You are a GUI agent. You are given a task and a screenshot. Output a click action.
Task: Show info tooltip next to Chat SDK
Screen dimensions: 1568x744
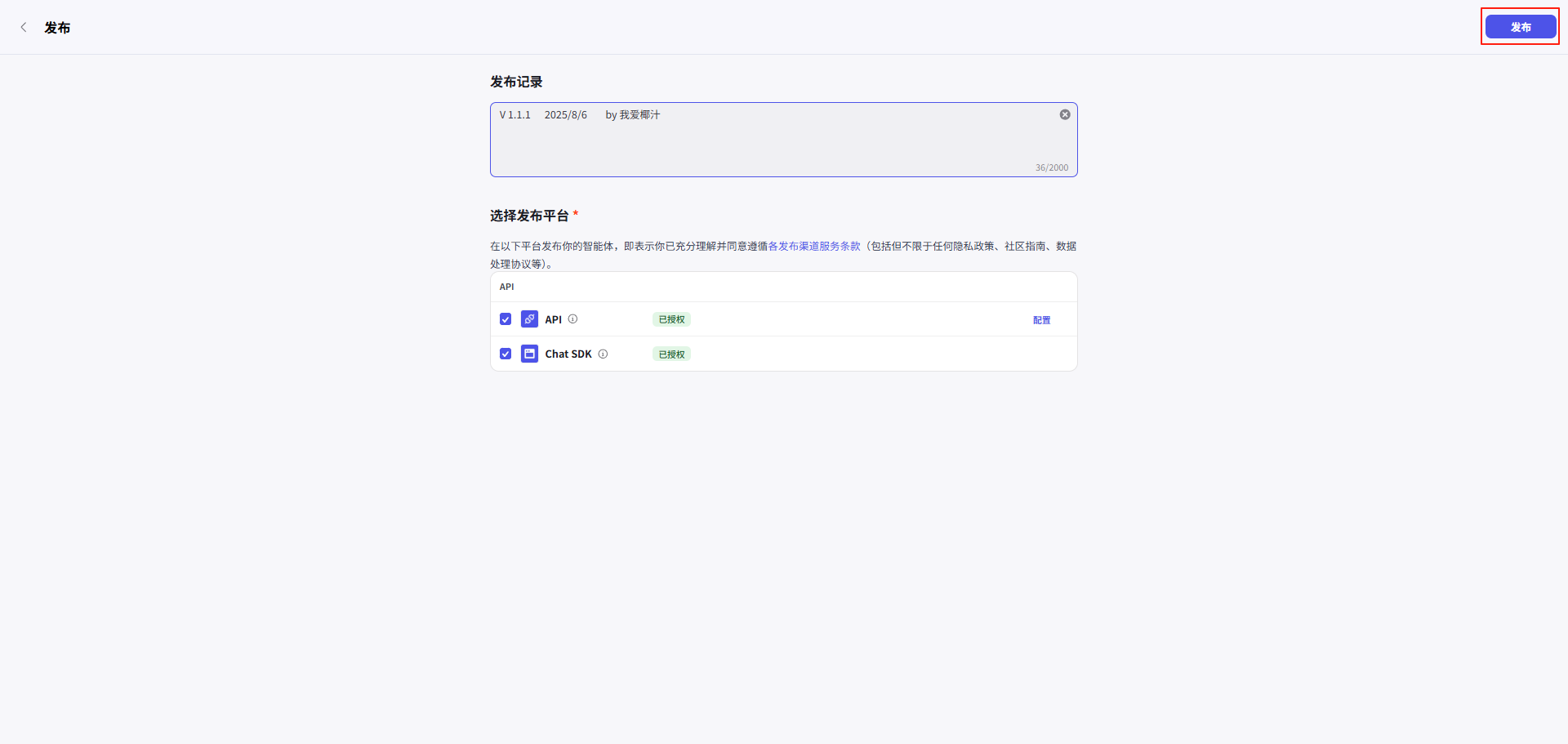[603, 354]
